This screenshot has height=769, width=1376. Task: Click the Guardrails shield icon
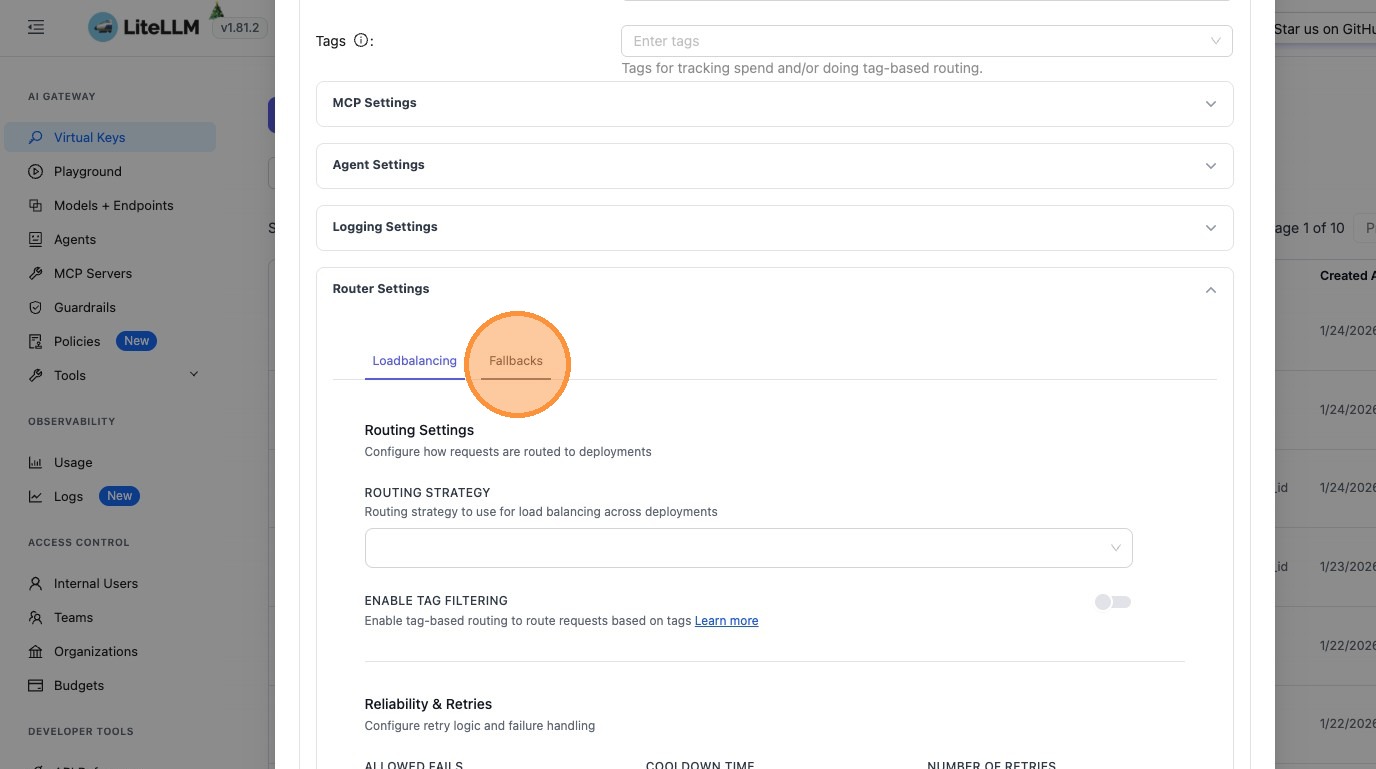pos(36,307)
